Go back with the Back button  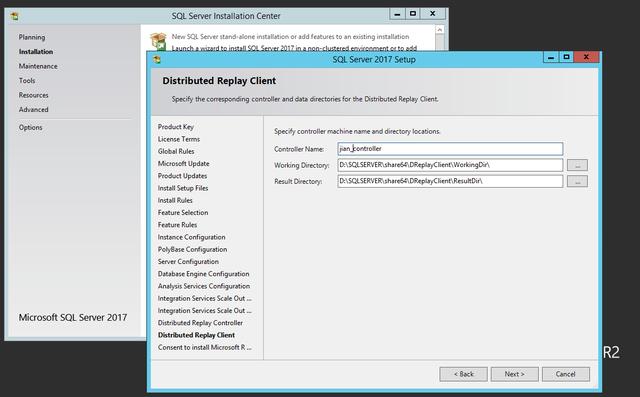(x=463, y=374)
